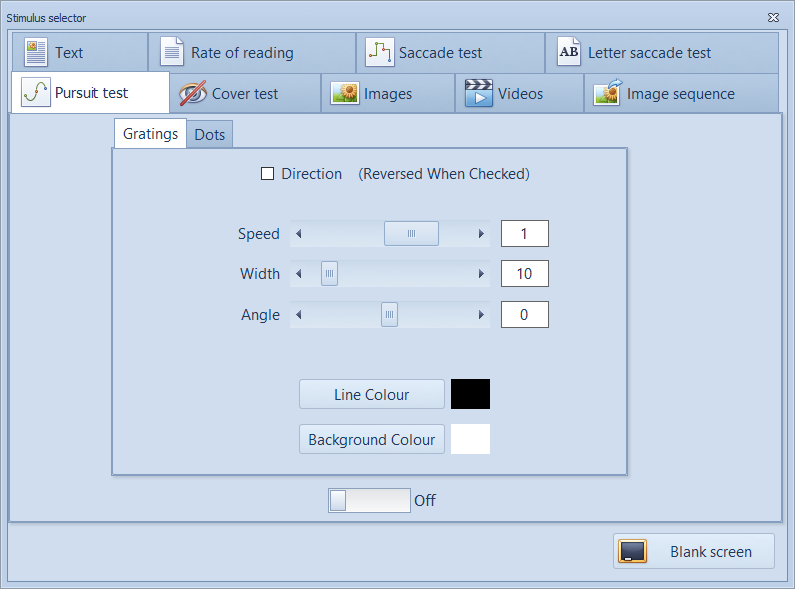795x589 pixels.
Task: Click the Blank screen button
Action: 693,552
